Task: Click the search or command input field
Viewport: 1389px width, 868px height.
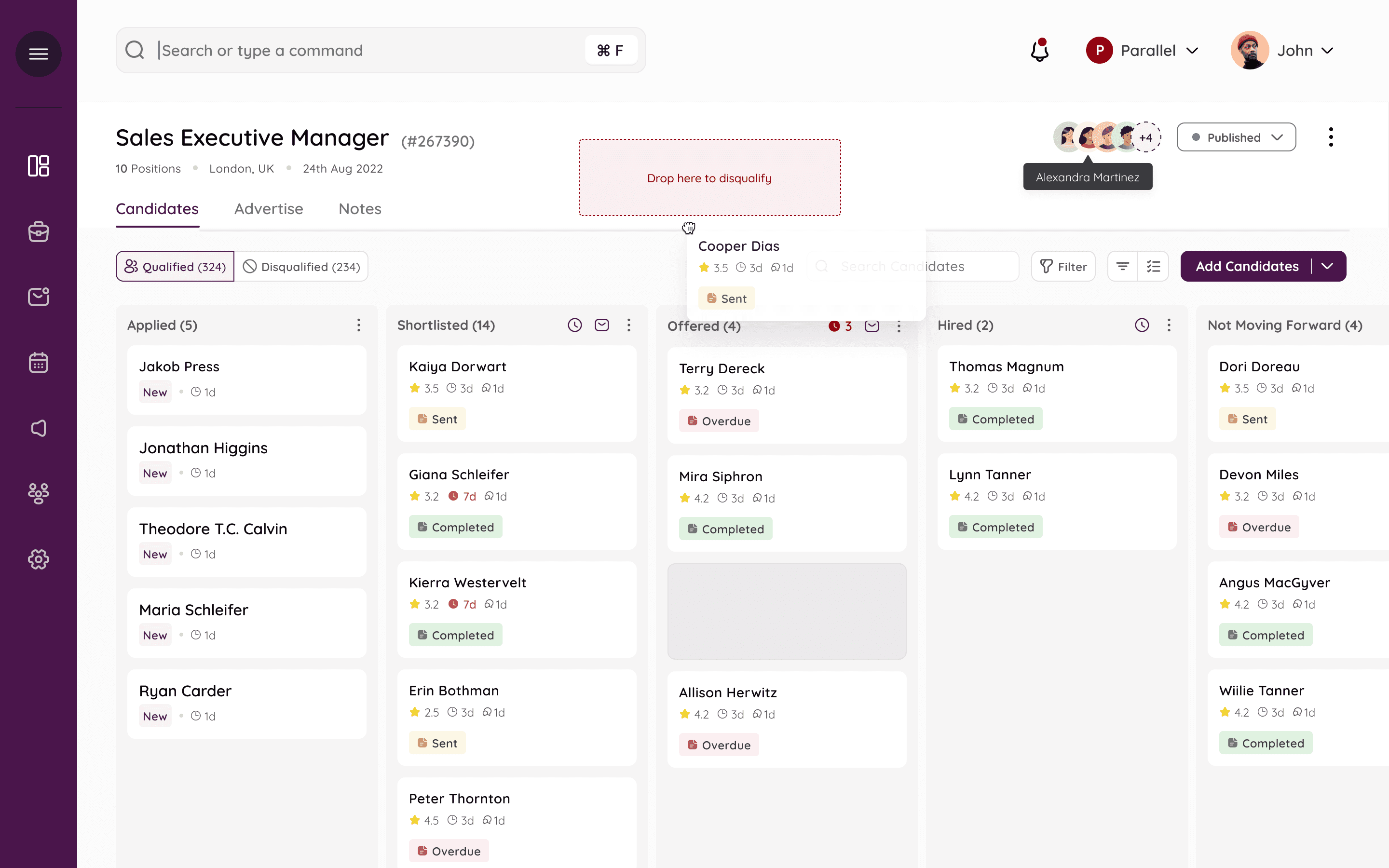Action: coord(368,51)
